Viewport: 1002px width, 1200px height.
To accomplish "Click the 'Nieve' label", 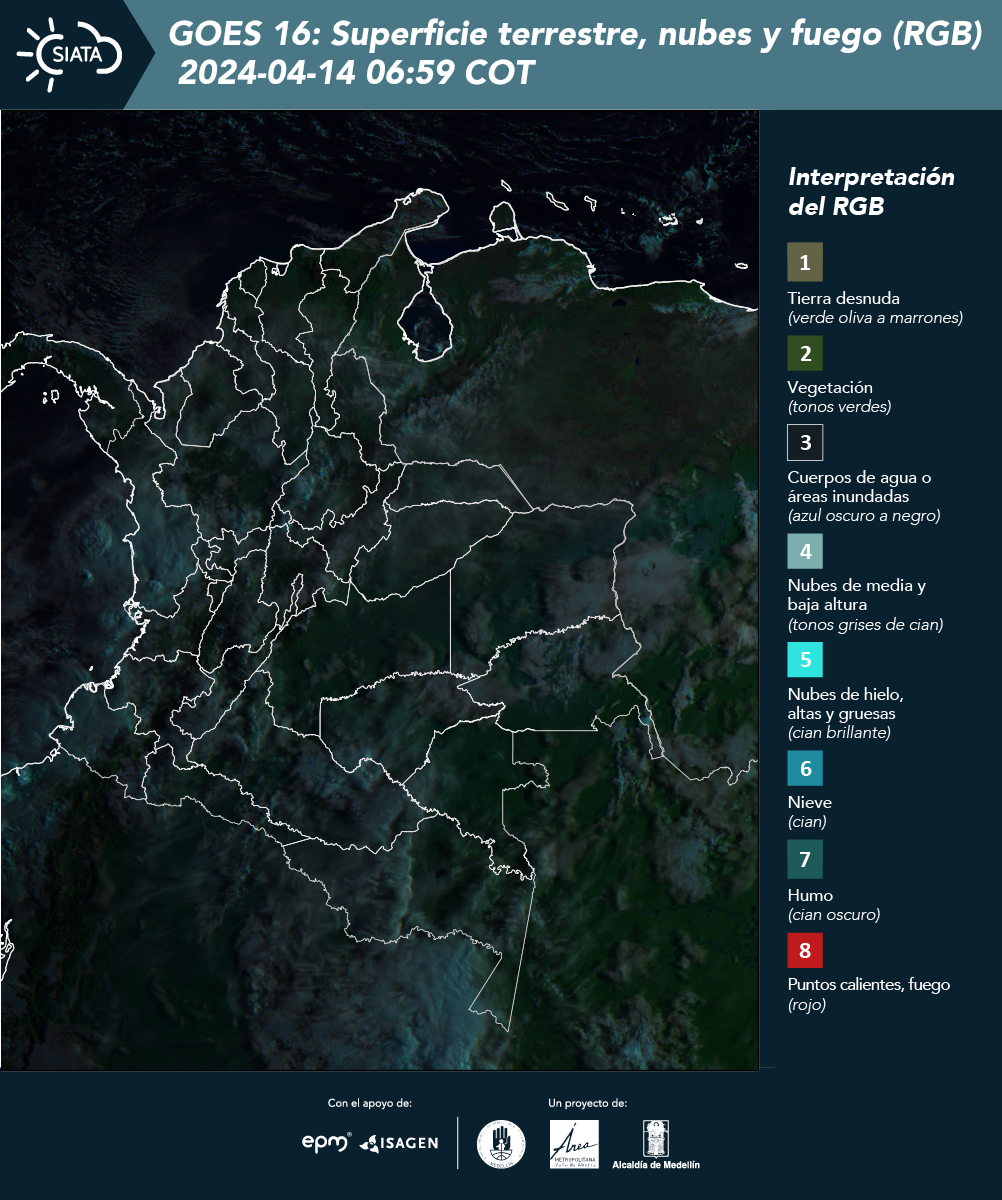I will click(809, 802).
